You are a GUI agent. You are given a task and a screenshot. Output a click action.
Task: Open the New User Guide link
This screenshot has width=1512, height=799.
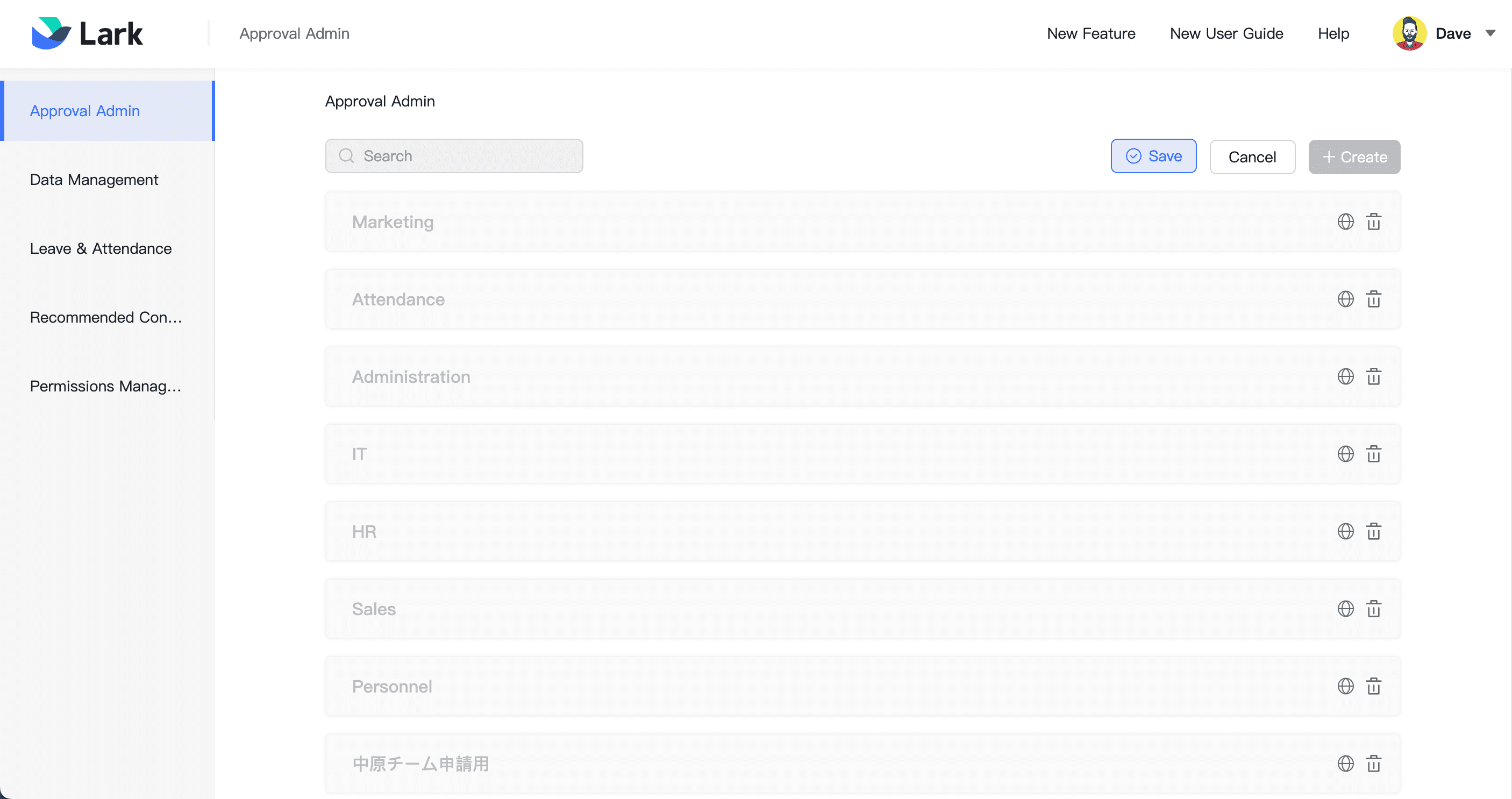(x=1226, y=33)
